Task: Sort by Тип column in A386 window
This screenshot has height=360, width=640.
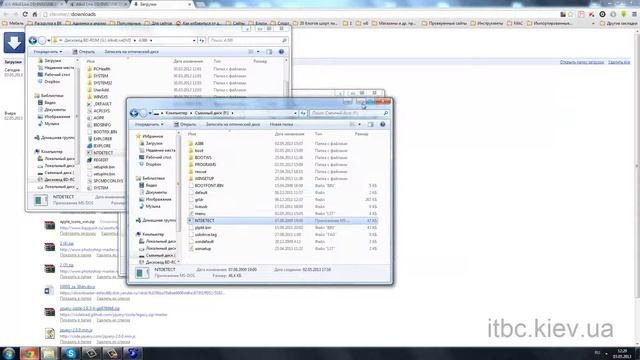Action: 217,61
